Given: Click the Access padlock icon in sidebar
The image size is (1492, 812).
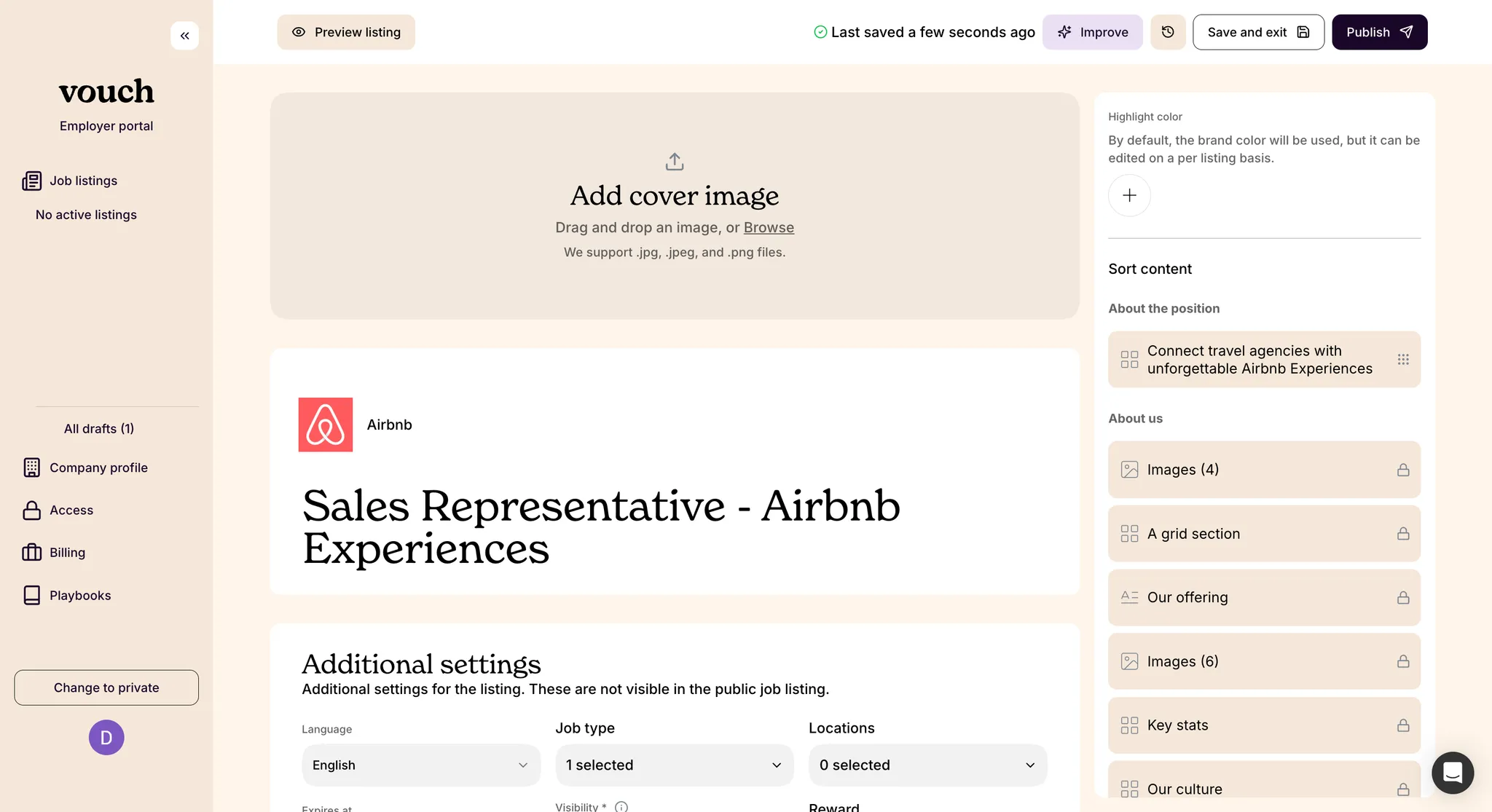Looking at the screenshot, I should tap(31, 511).
